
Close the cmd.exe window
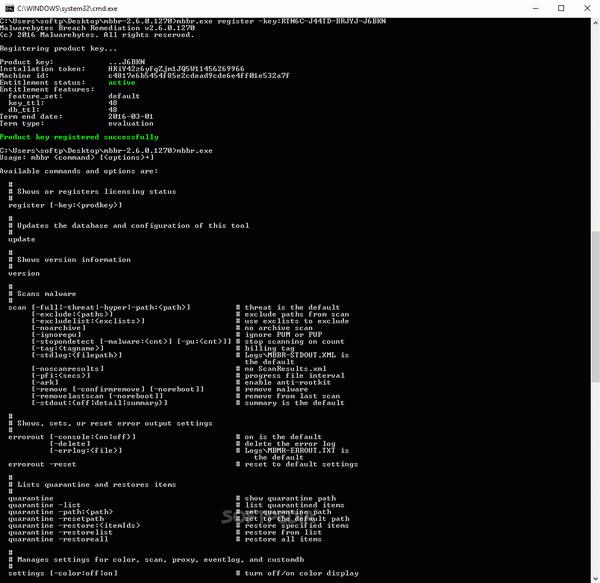click(x=587, y=8)
